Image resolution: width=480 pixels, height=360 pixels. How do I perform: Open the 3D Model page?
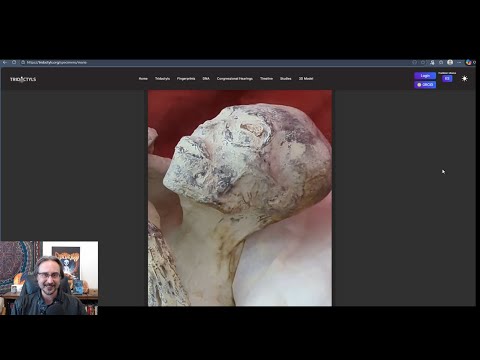pyautogui.click(x=306, y=79)
